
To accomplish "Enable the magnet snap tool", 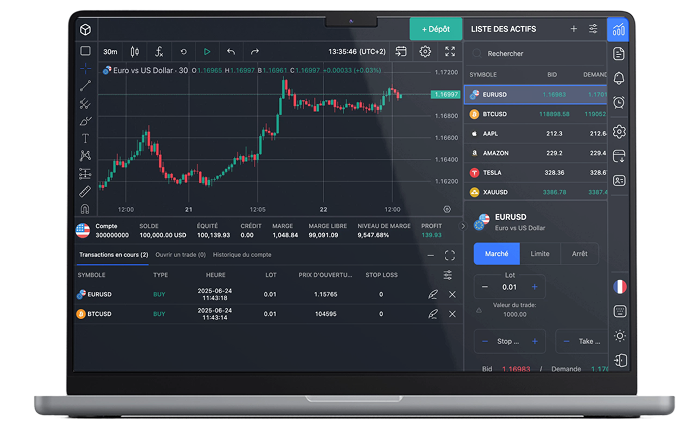I will click(85, 209).
